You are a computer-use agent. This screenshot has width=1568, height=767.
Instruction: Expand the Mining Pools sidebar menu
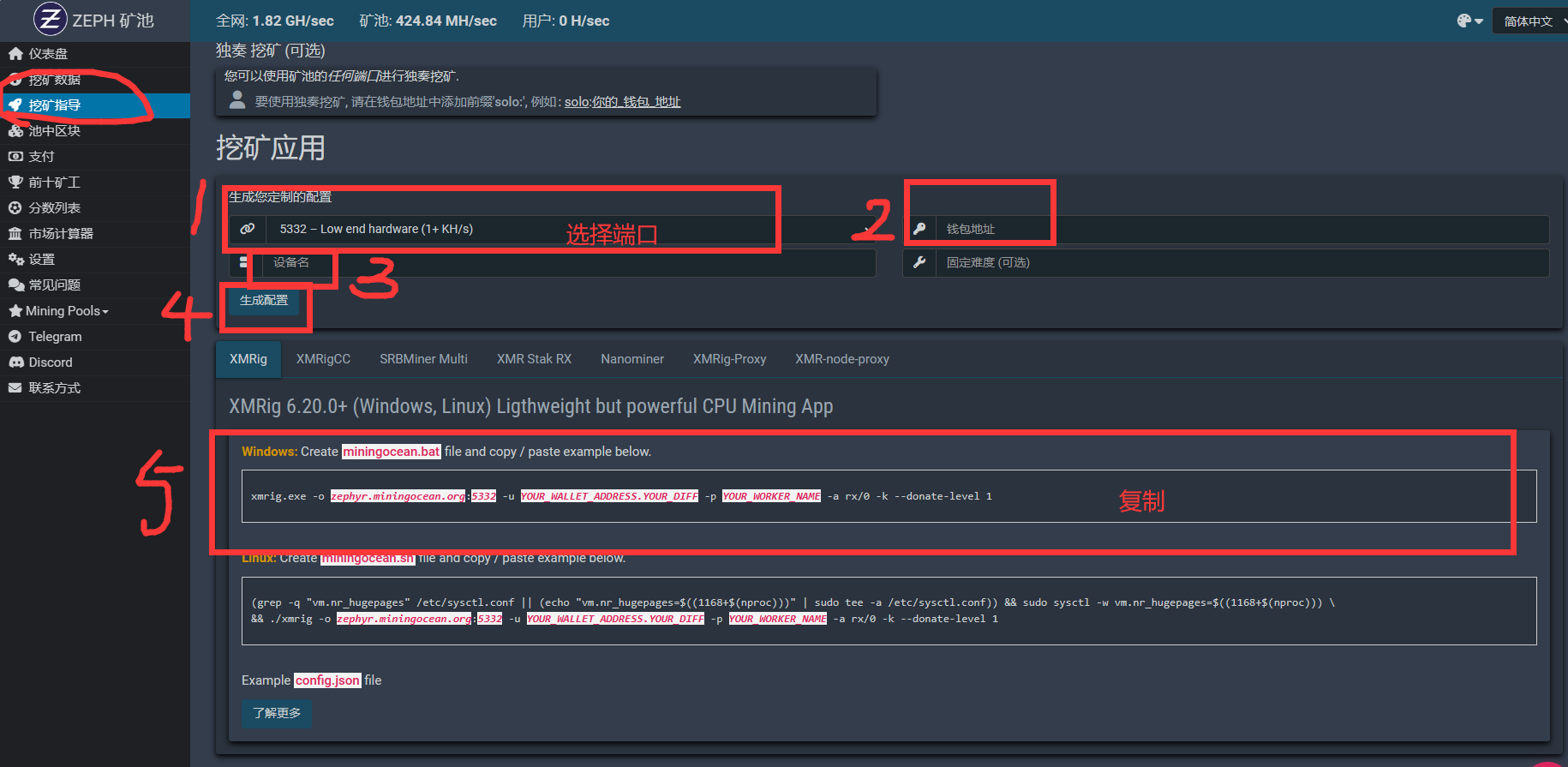point(67,311)
